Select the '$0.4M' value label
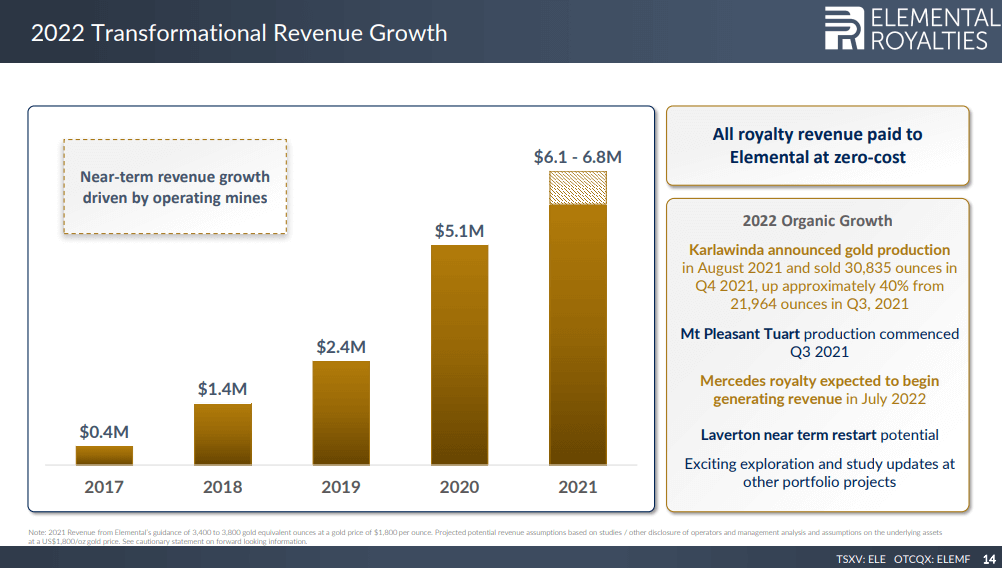The height and width of the screenshot is (568, 1002). point(104,432)
